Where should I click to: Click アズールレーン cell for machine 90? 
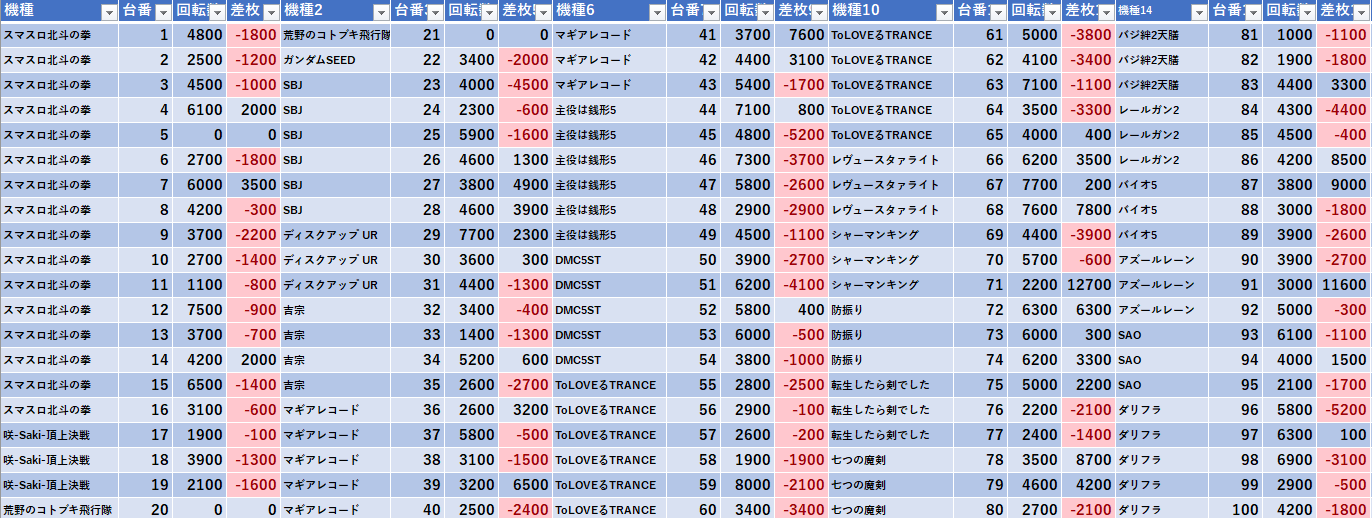point(1162,260)
